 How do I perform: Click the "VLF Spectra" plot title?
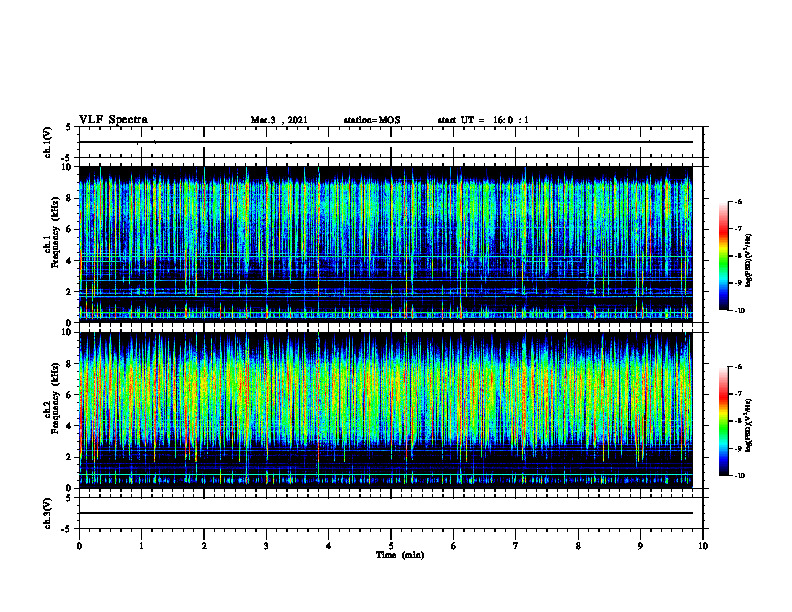(x=113, y=120)
